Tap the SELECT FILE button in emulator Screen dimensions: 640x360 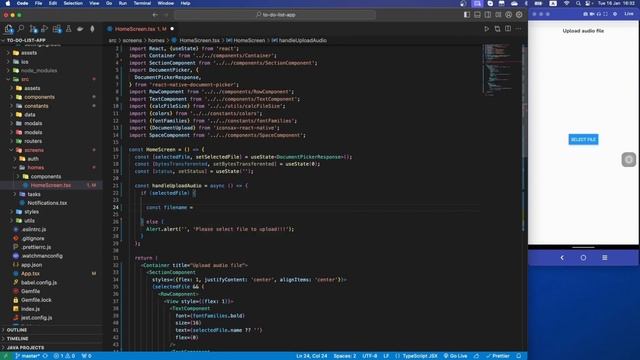(583, 140)
